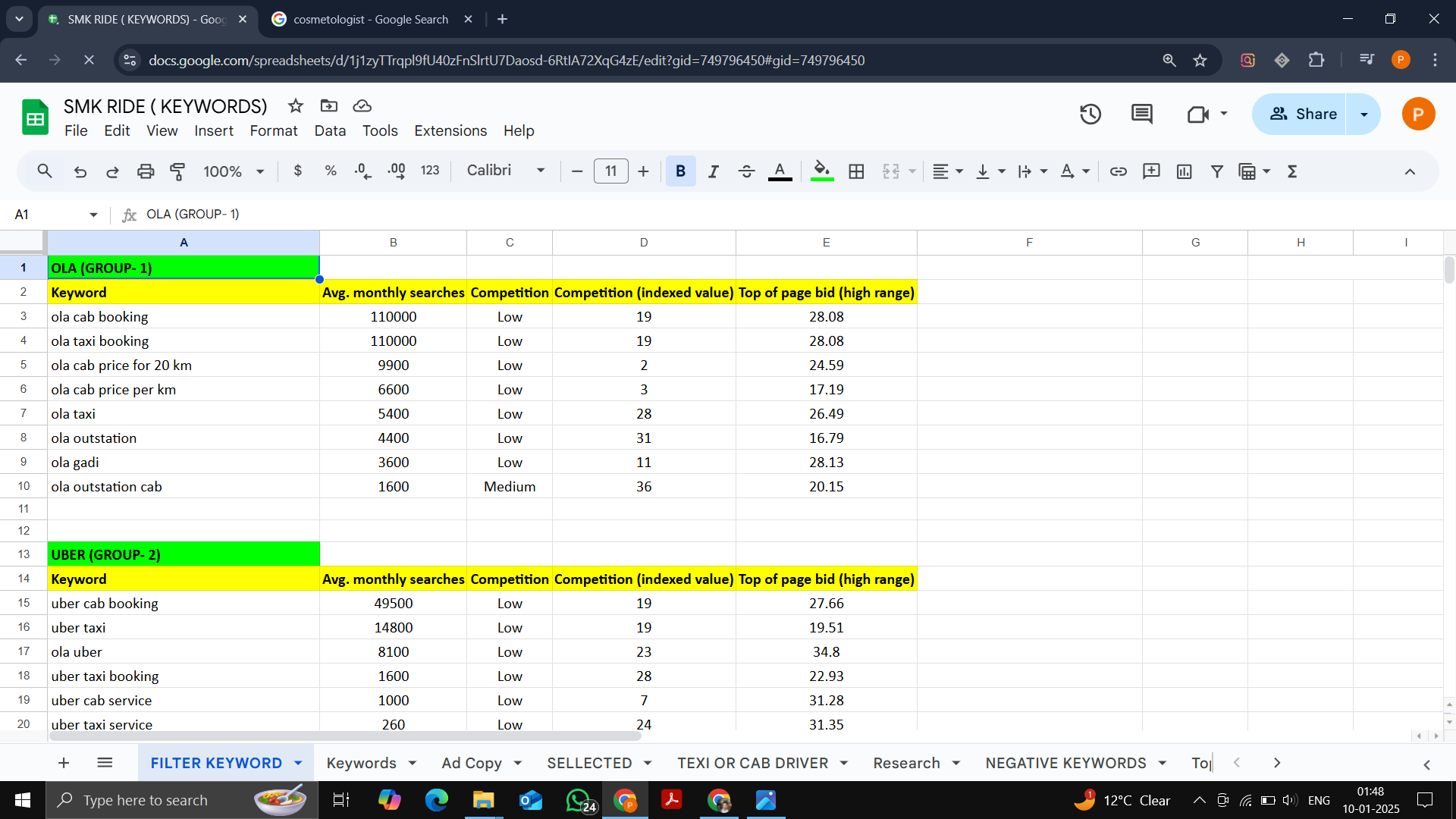Viewport: 1456px width, 819px height.
Task: Expand the Share options arrow
Action: 1363,115
